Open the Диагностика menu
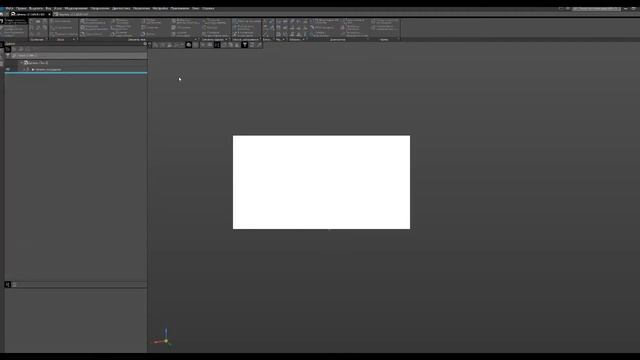This screenshot has width=640, height=360. (x=121, y=8)
